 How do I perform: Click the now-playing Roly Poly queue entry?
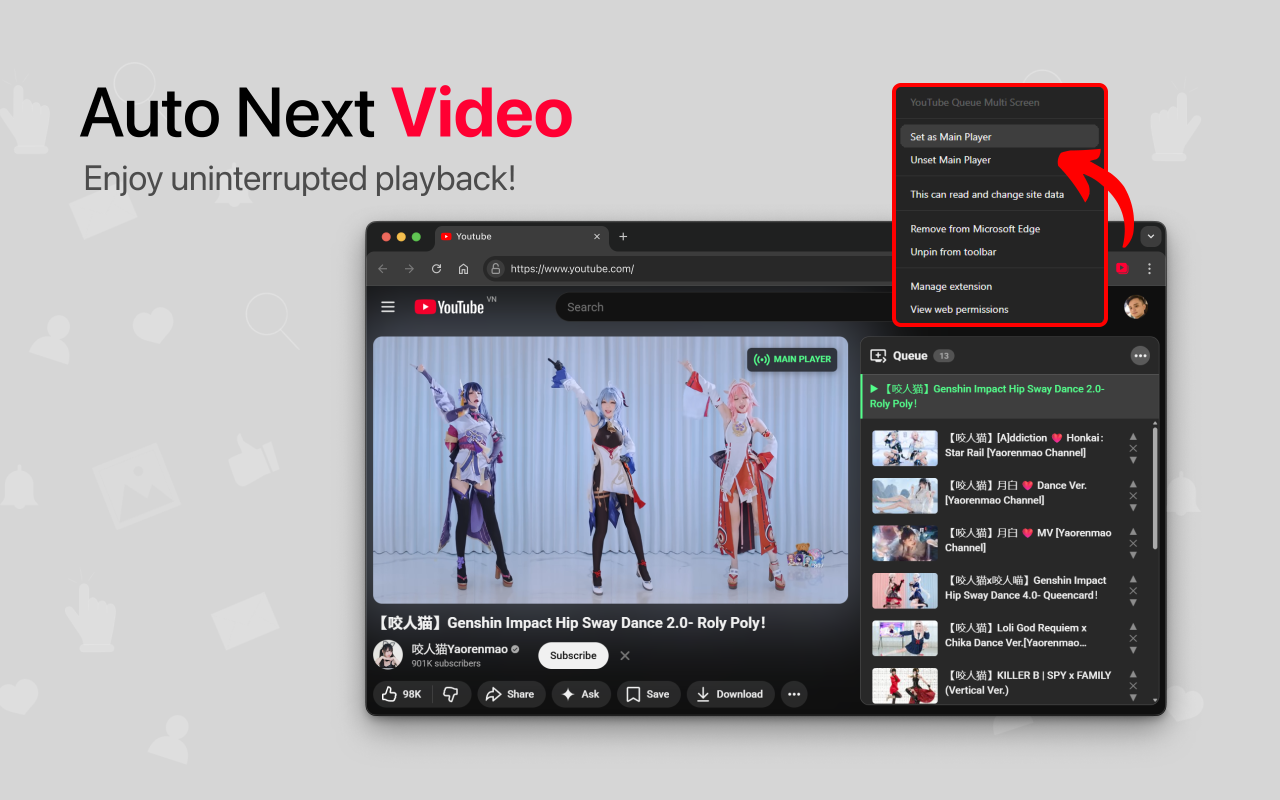[x=1009, y=396]
